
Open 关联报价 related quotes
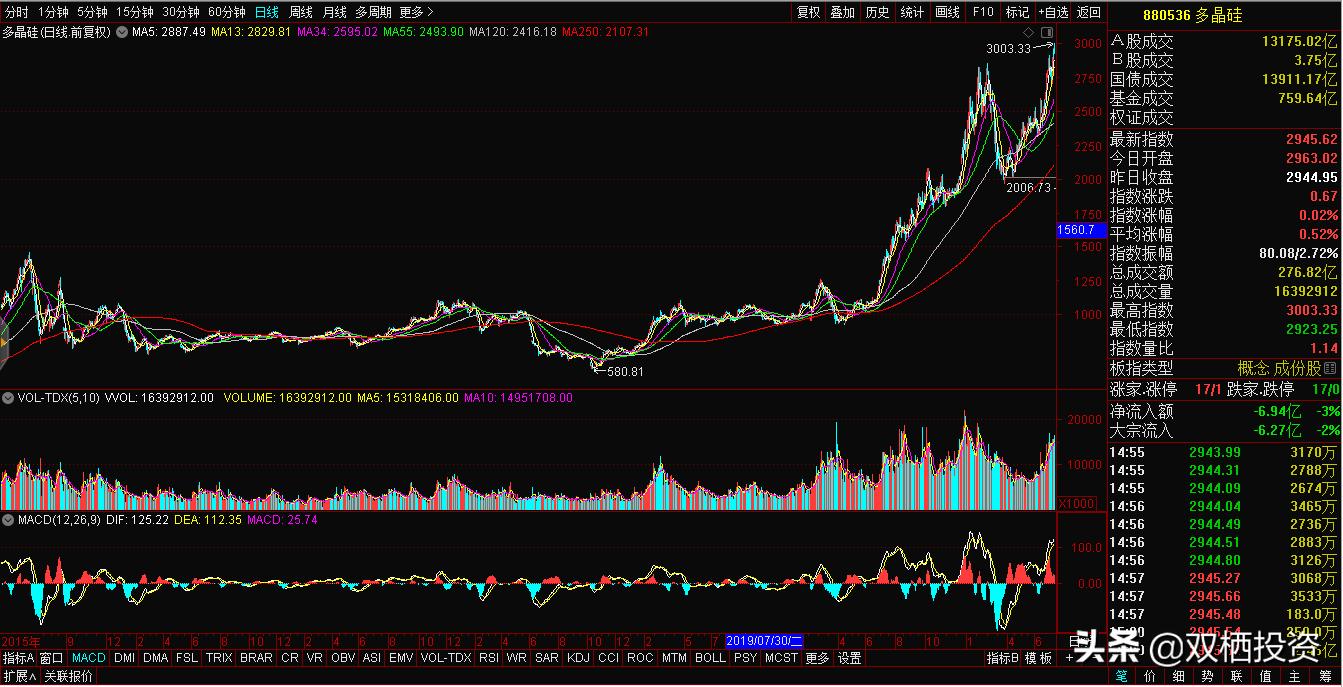point(69,676)
